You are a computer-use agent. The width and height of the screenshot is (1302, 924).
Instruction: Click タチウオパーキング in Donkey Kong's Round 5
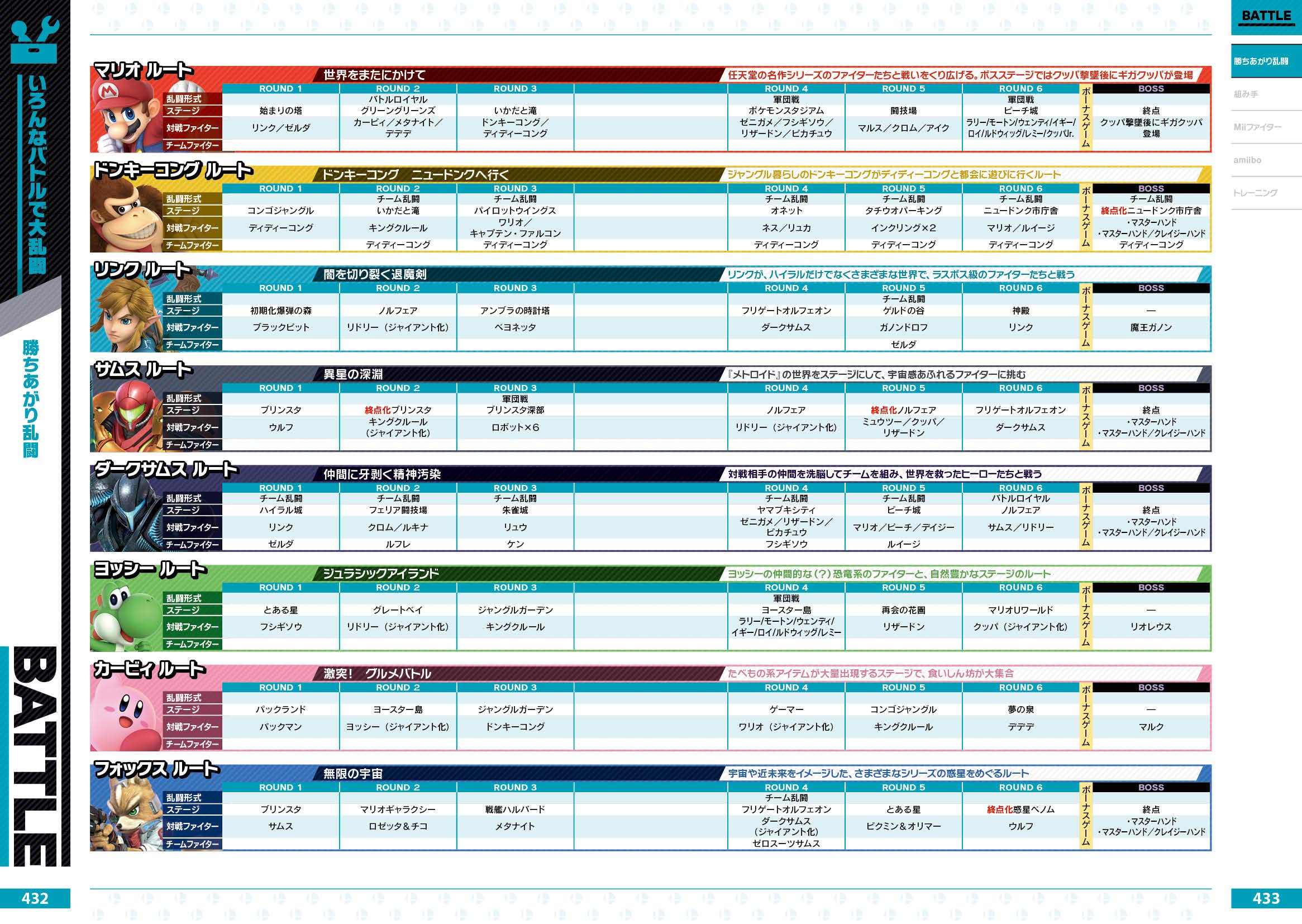click(x=903, y=211)
